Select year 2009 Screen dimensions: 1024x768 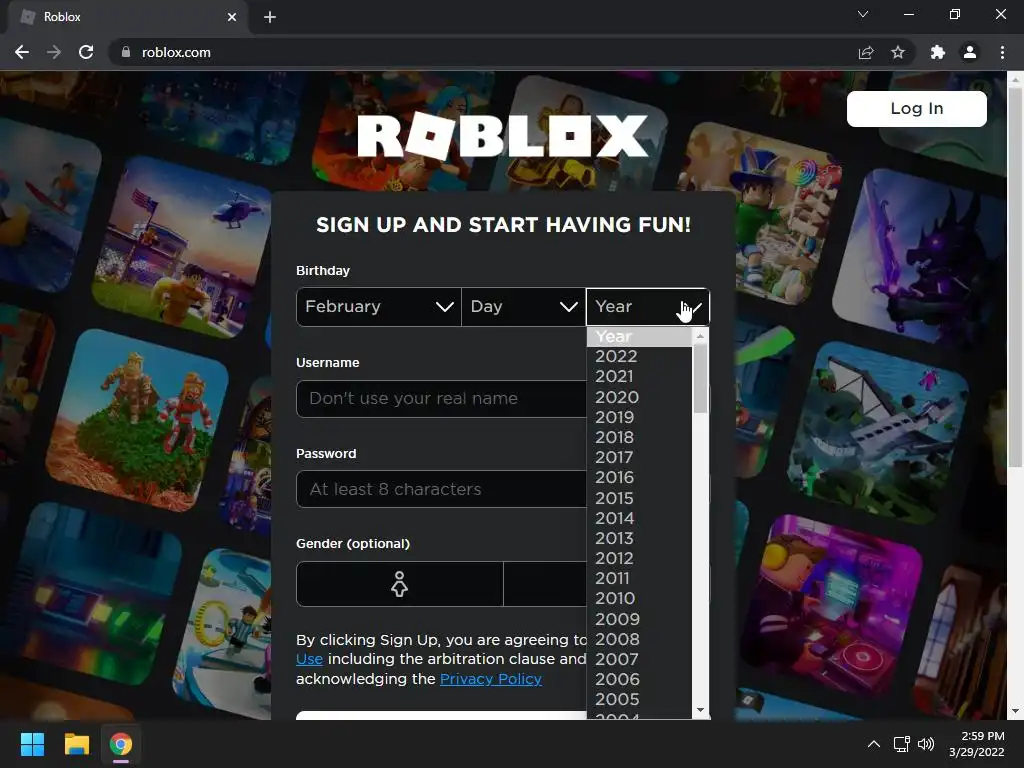(x=639, y=619)
